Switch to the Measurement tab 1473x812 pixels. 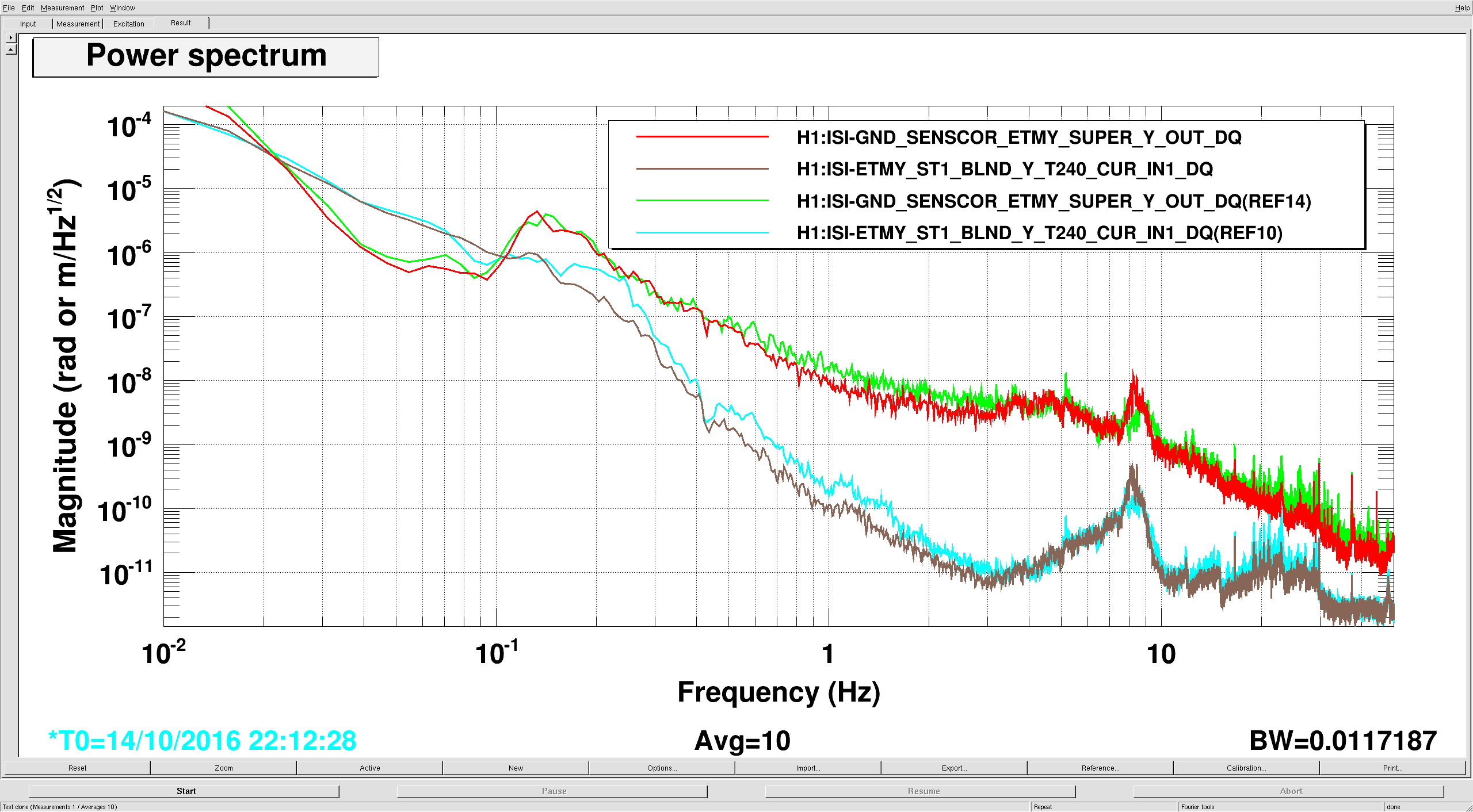pos(78,24)
